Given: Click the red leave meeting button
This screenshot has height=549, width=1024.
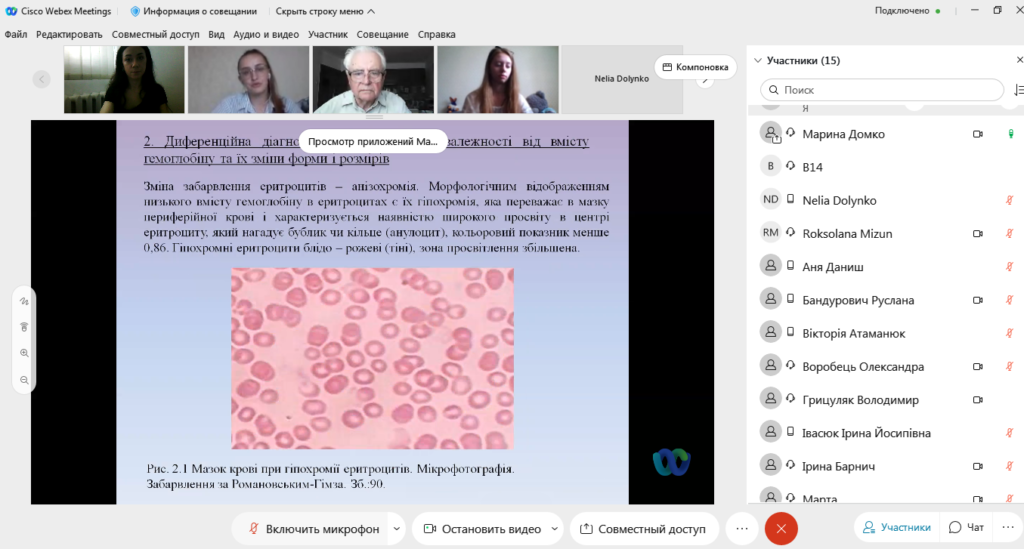Looking at the screenshot, I should click(x=781, y=529).
